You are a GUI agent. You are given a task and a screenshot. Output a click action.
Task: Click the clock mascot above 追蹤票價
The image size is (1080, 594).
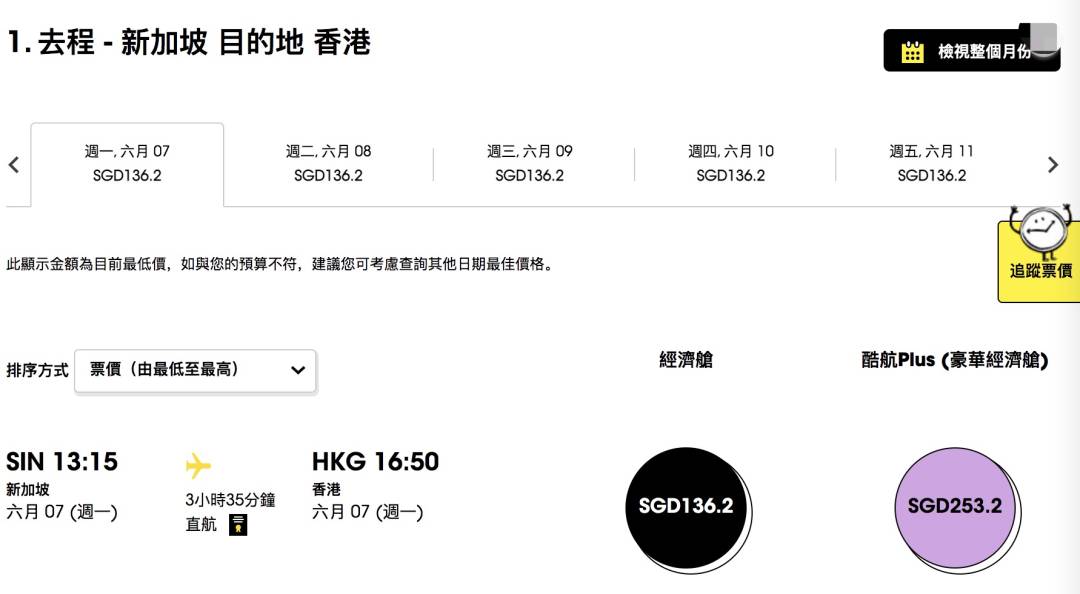(1041, 230)
